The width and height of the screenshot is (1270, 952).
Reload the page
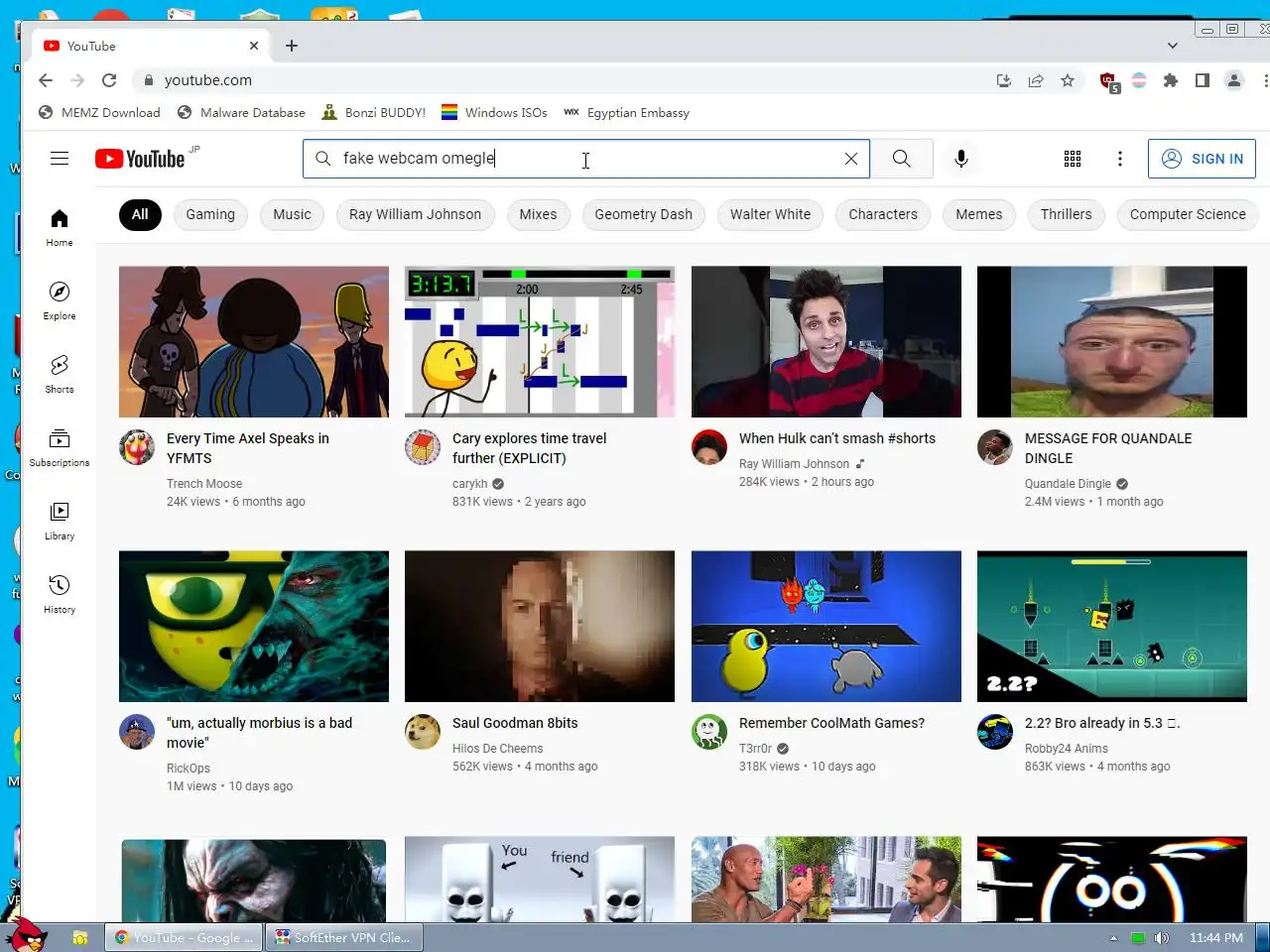109,80
